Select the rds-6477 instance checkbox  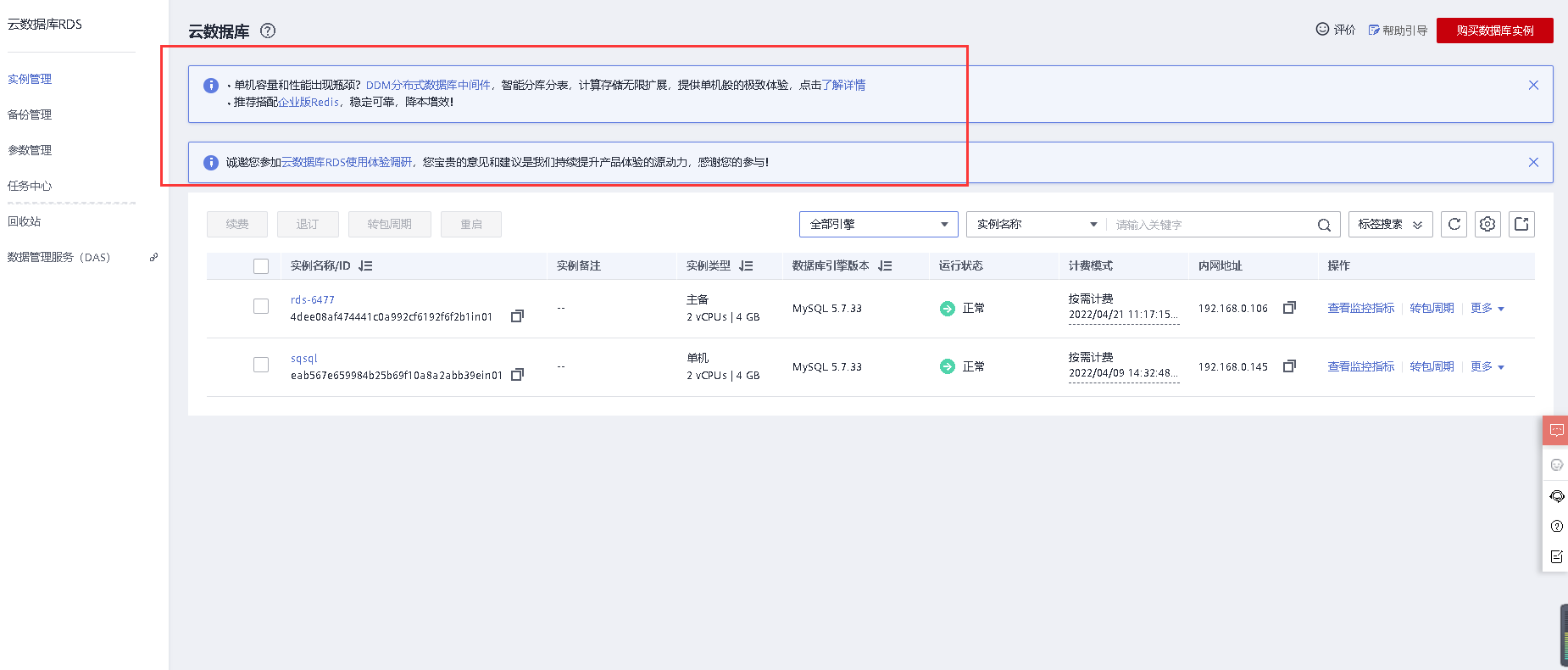point(261,306)
